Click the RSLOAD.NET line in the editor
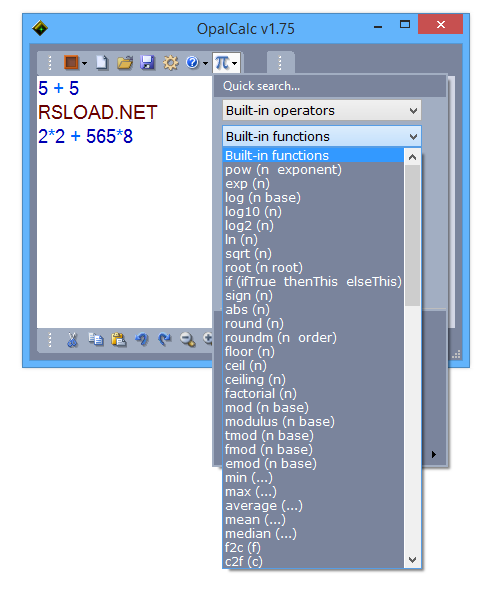This screenshot has width=491, height=599. (x=98, y=112)
